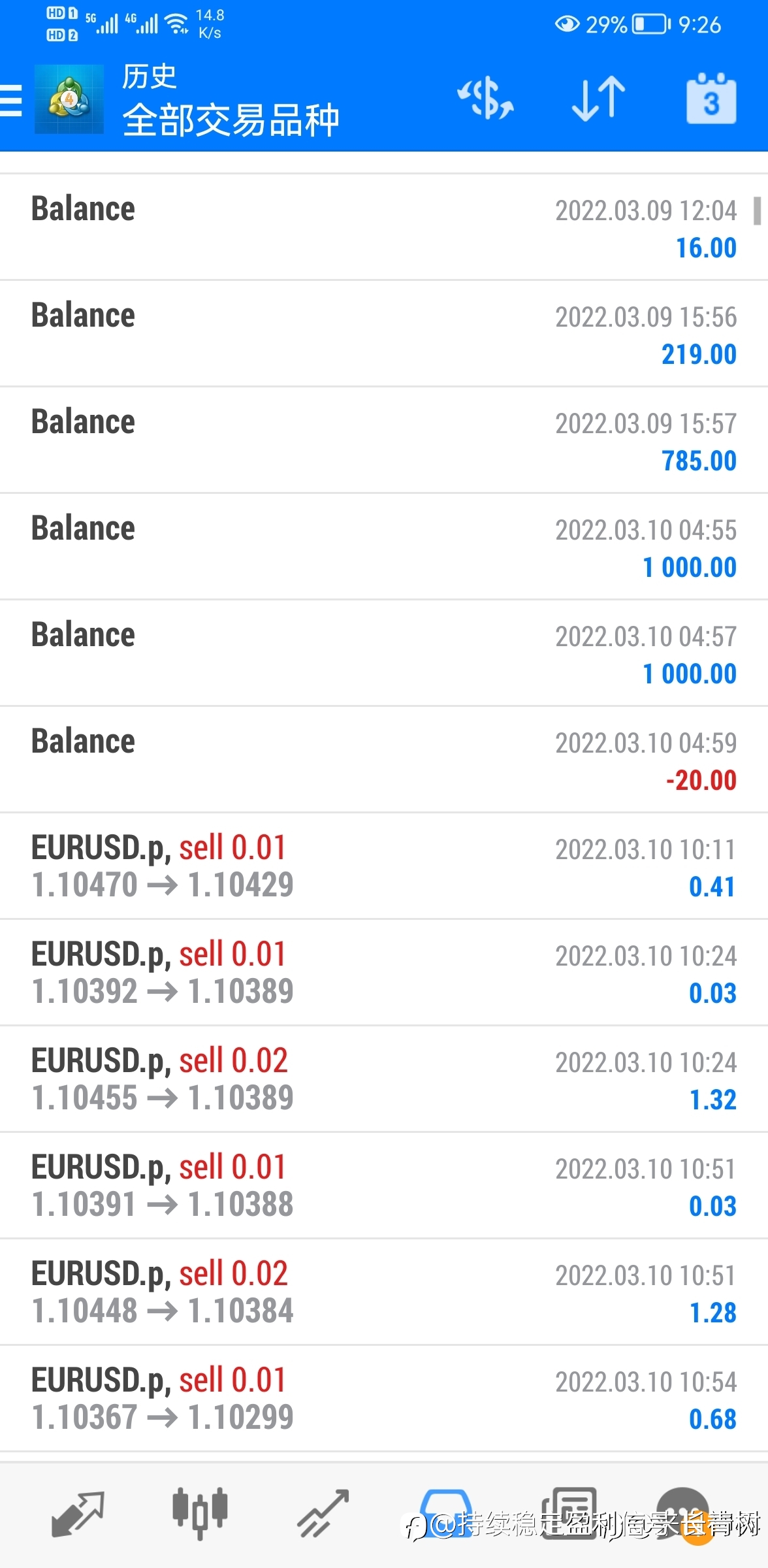768x1568 pixels.
Task: Expand EURUSD.p sell trade with profit 0.41
Action: [x=384, y=866]
